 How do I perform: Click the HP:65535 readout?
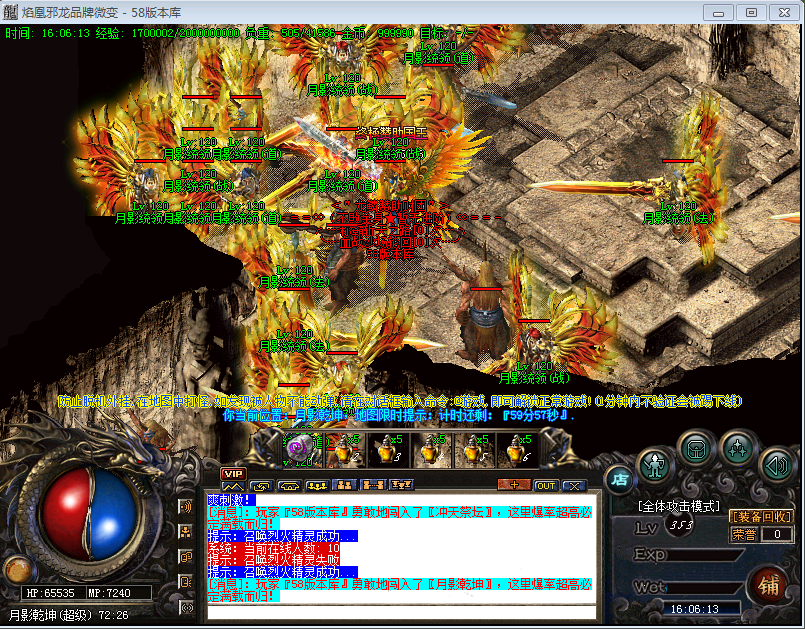pos(50,593)
